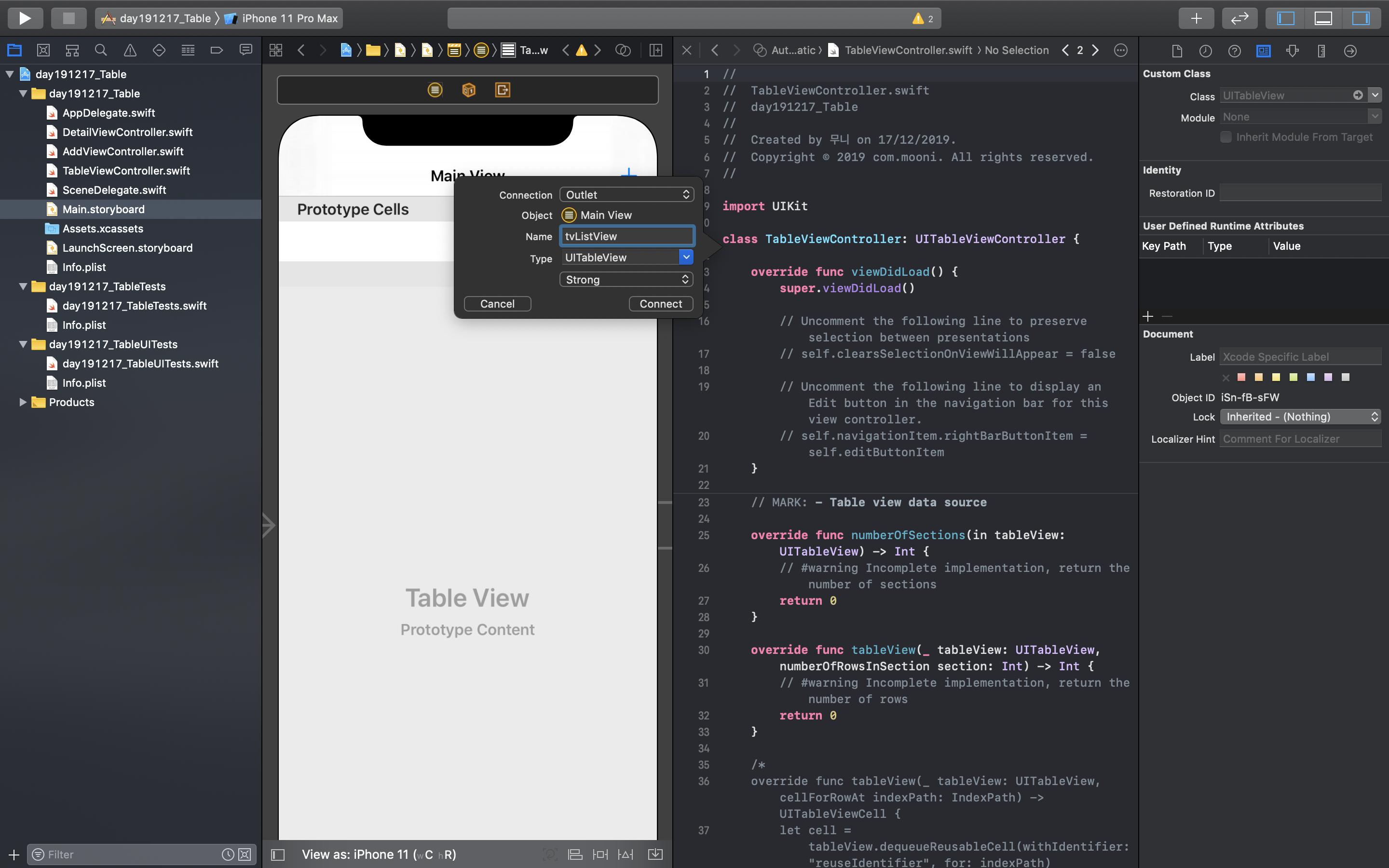Select TableViewController.swift in navigator
This screenshot has width=1389, height=868.
coord(126,171)
